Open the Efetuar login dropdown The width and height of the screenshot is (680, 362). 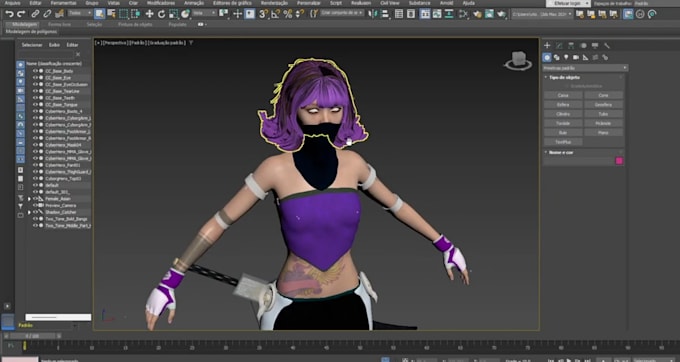point(569,3)
